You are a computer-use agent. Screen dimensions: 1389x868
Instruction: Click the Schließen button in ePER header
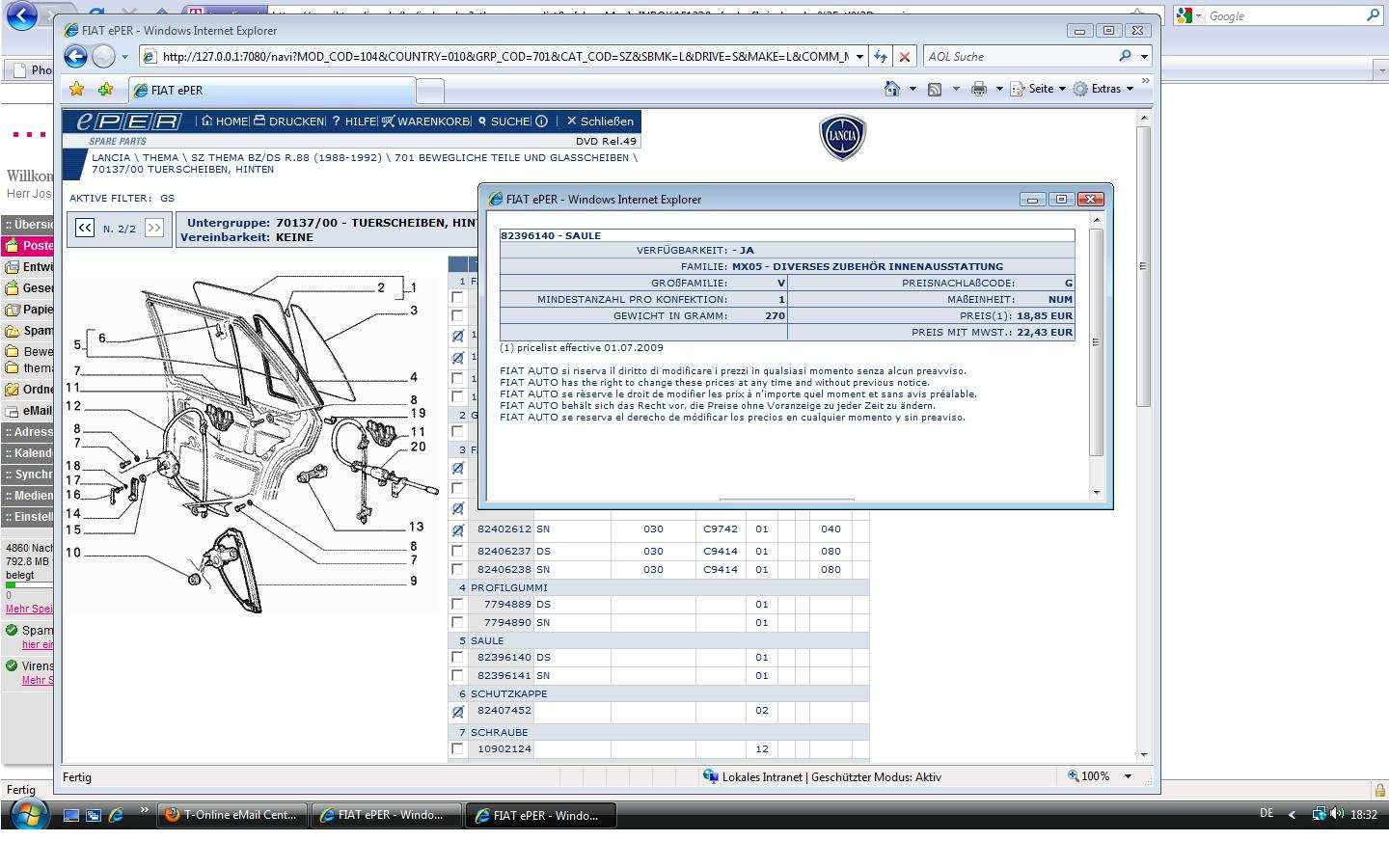coord(600,122)
